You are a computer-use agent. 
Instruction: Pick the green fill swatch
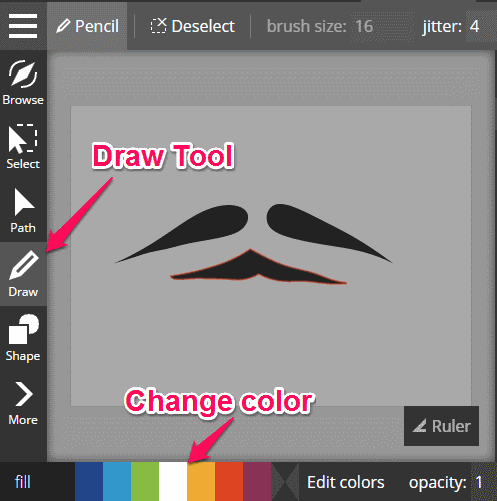(145, 481)
